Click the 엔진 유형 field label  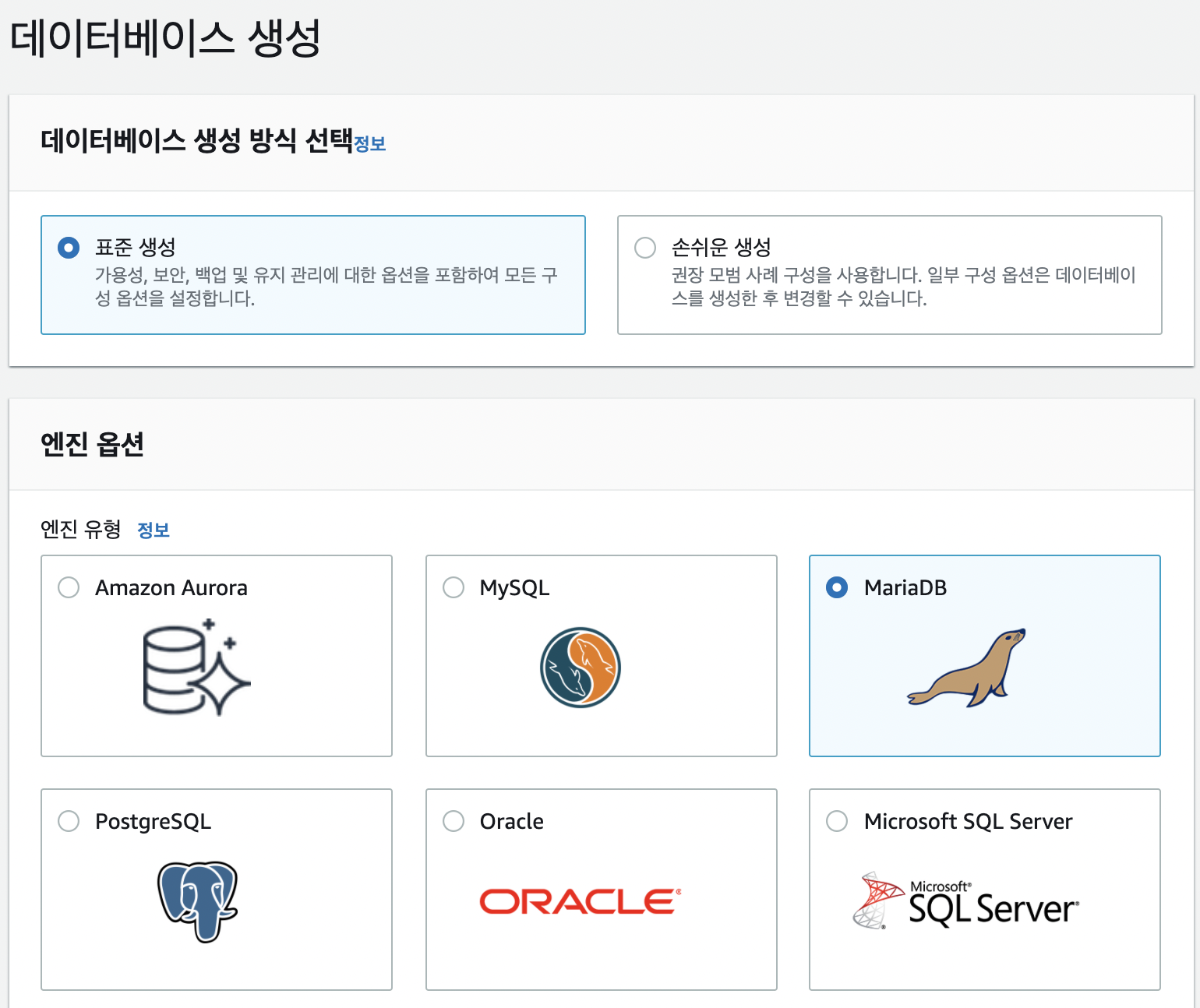tap(81, 530)
